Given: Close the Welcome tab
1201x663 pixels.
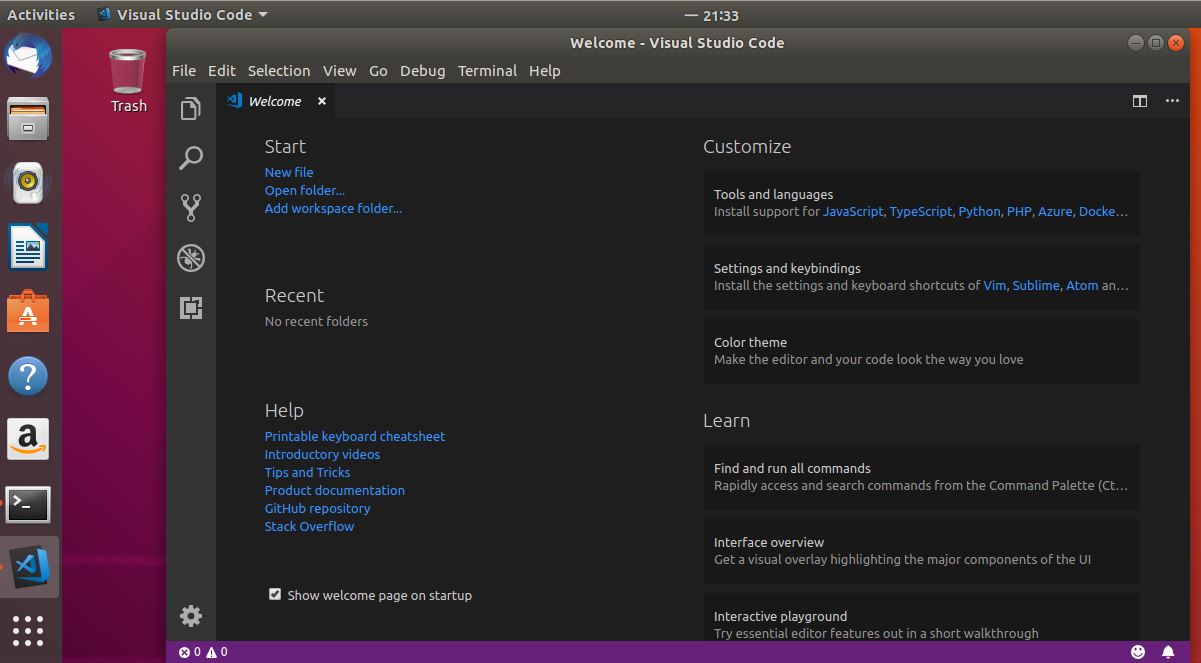Looking at the screenshot, I should point(322,101).
